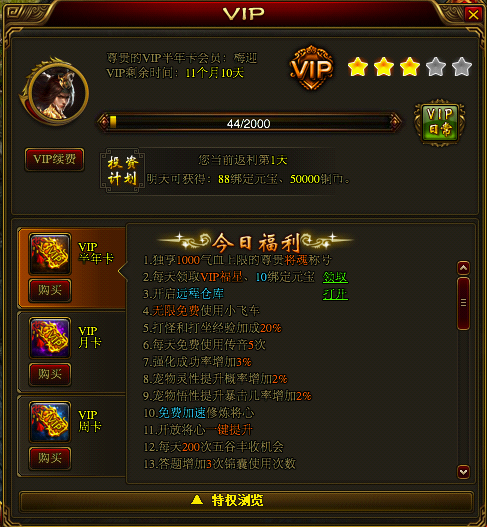
Task: Open the 投资计划 investment plan icon
Action: (x=123, y=171)
